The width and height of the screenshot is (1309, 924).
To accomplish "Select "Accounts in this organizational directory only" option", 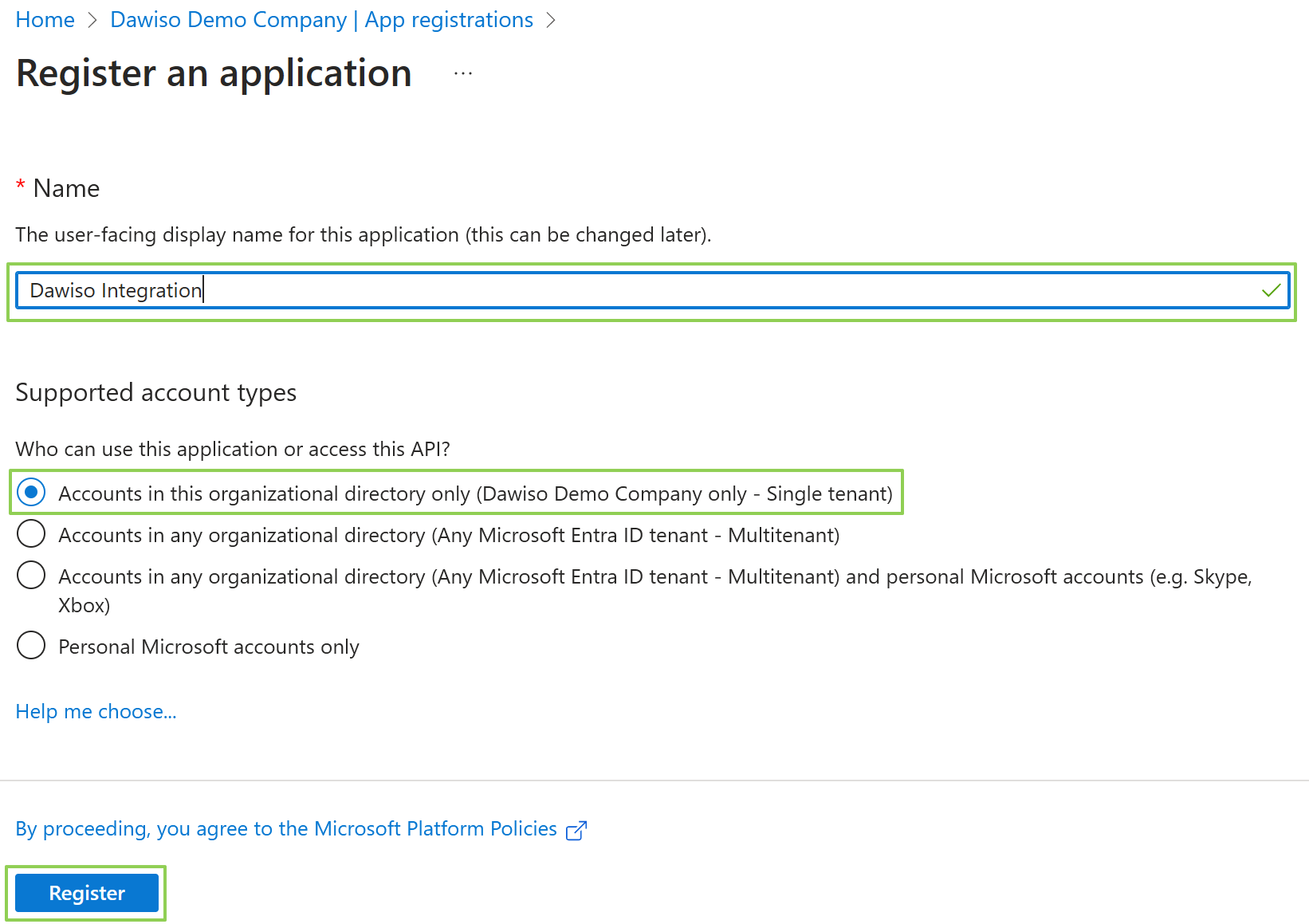I will [30, 493].
